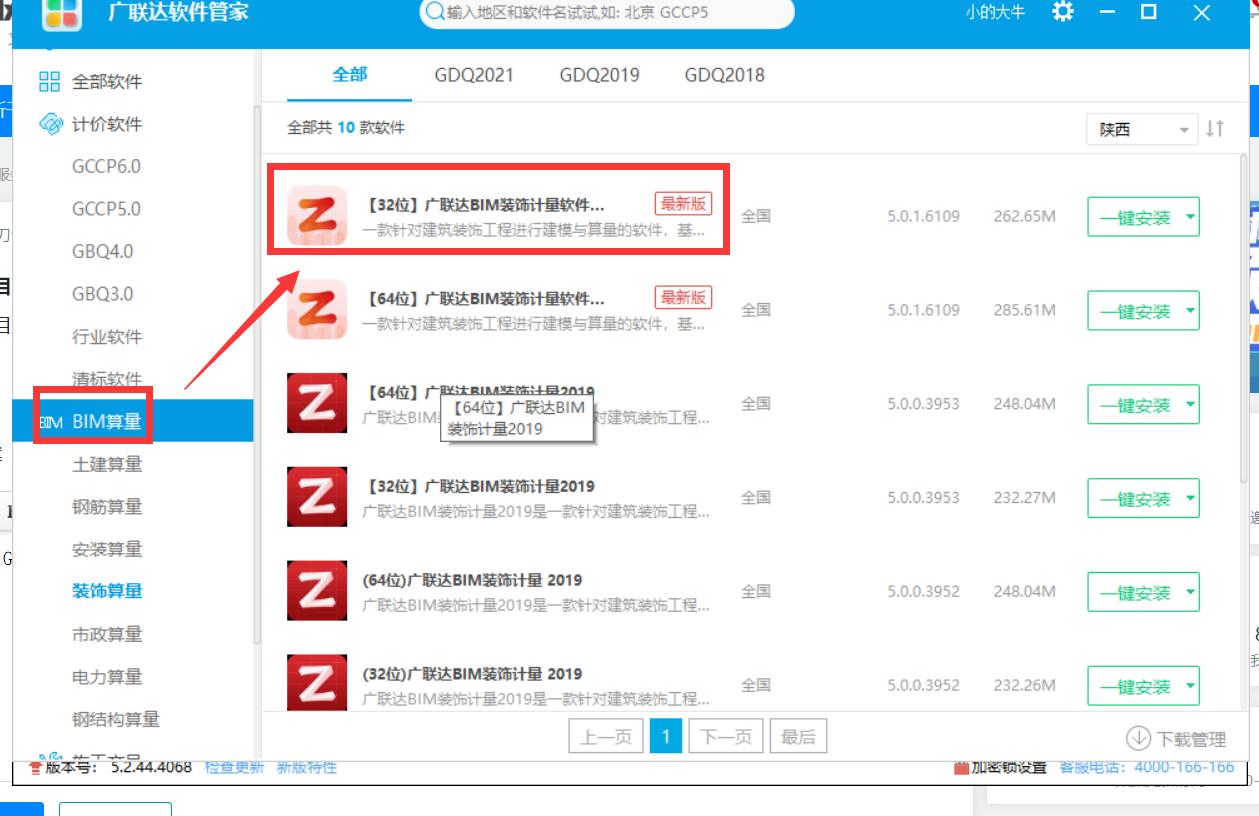Open install dropdown arrow for 232.27M item
1259x816 pixels.
[x=1190, y=498]
